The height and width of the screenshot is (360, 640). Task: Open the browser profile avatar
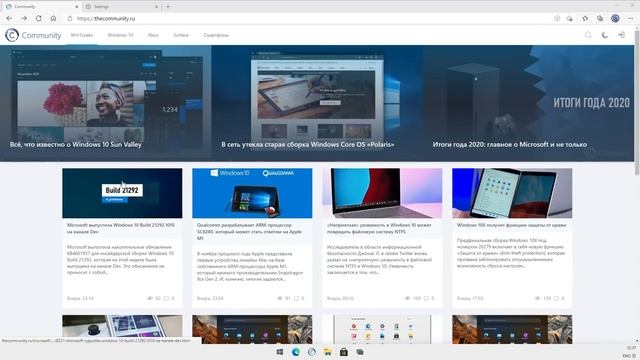tap(615, 18)
